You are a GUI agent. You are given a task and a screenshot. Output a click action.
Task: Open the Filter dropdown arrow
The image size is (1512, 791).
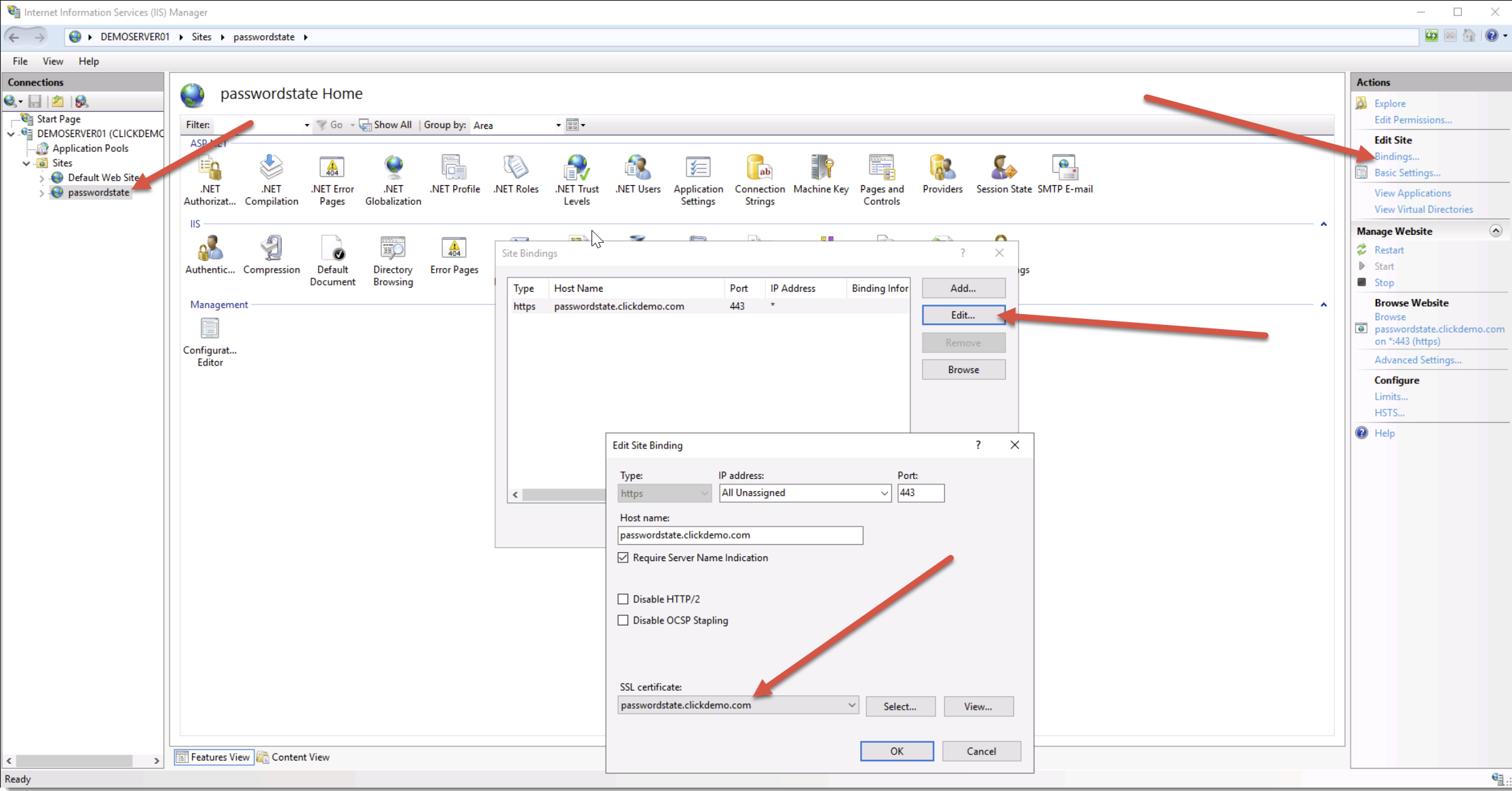pyautogui.click(x=307, y=126)
